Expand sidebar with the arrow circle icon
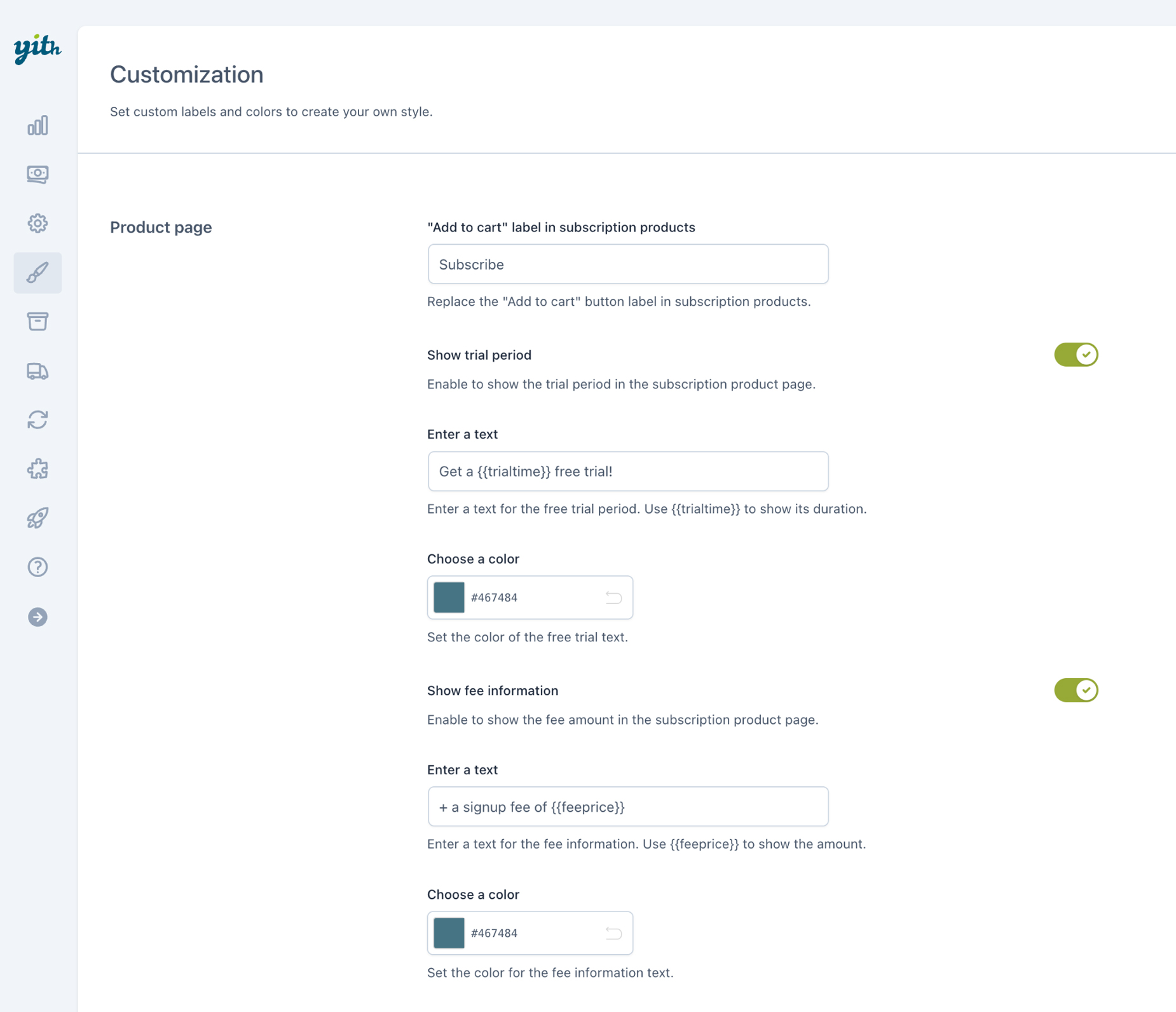The height and width of the screenshot is (1012, 1176). pyautogui.click(x=38, y=617)
